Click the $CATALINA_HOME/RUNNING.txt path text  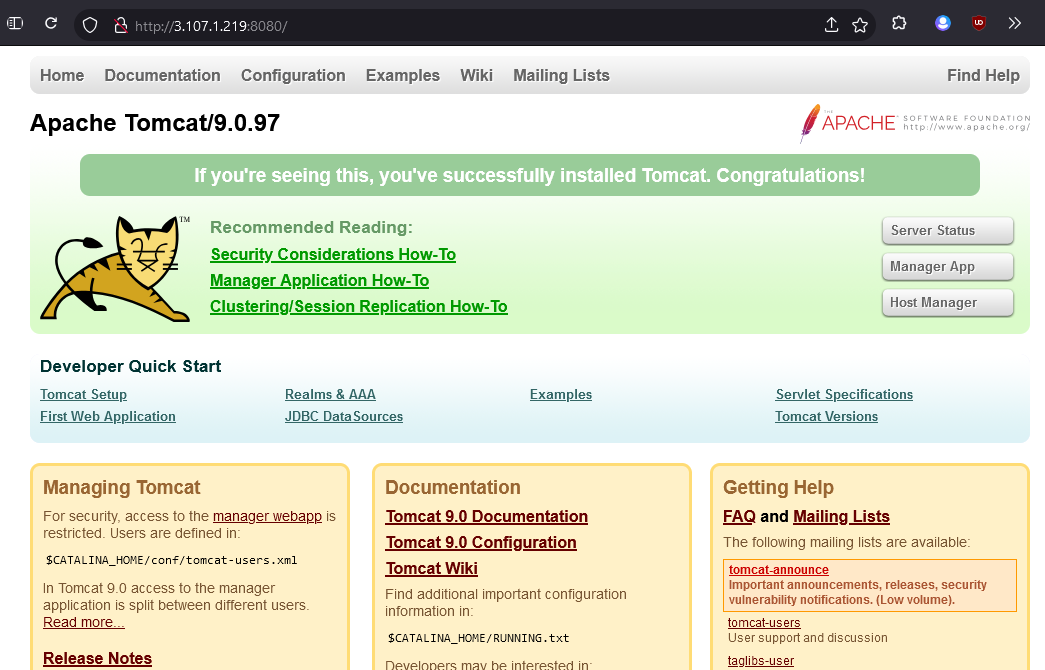click(x=479, y=638)
